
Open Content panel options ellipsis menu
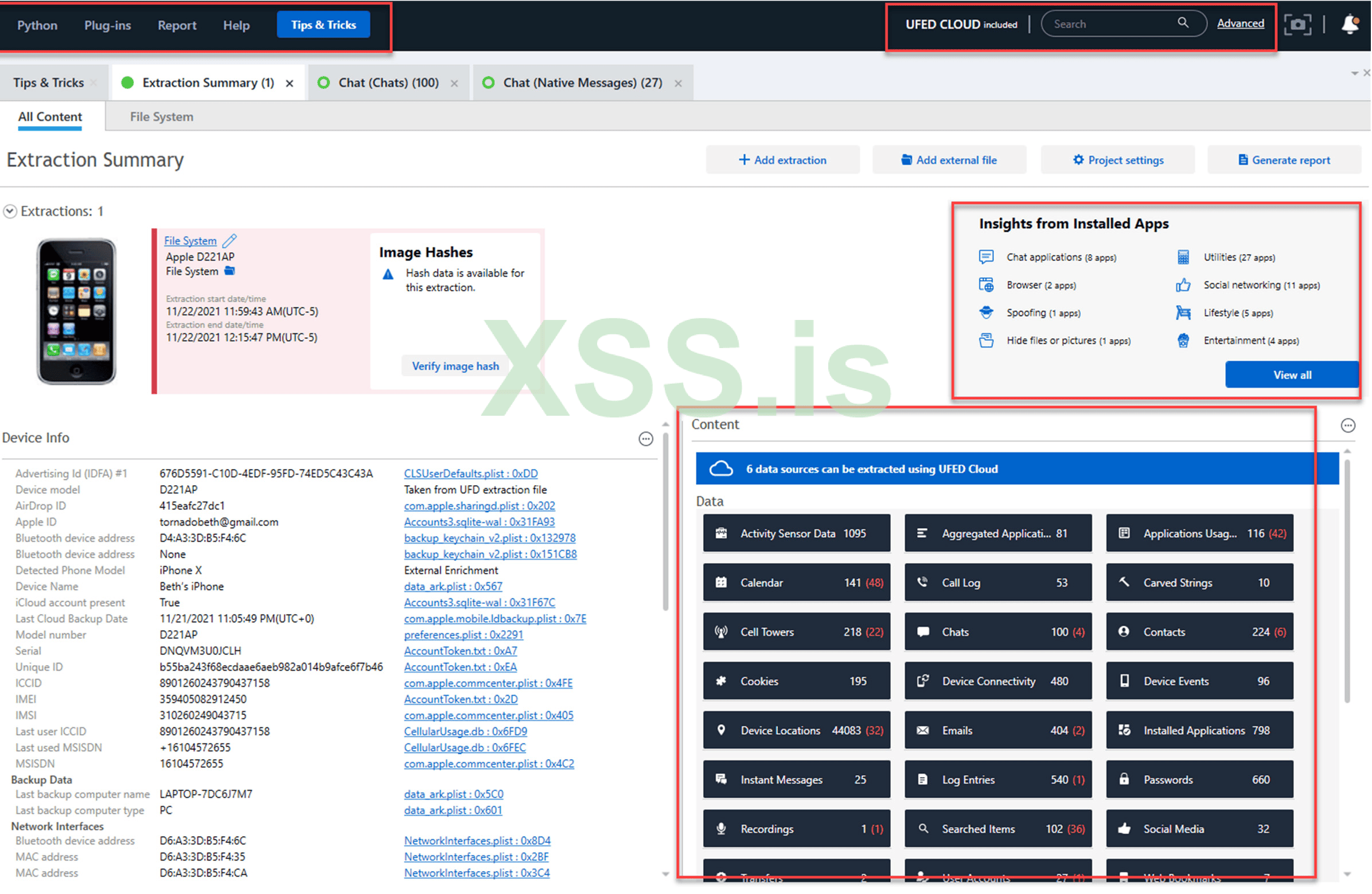pos(1347,425)
